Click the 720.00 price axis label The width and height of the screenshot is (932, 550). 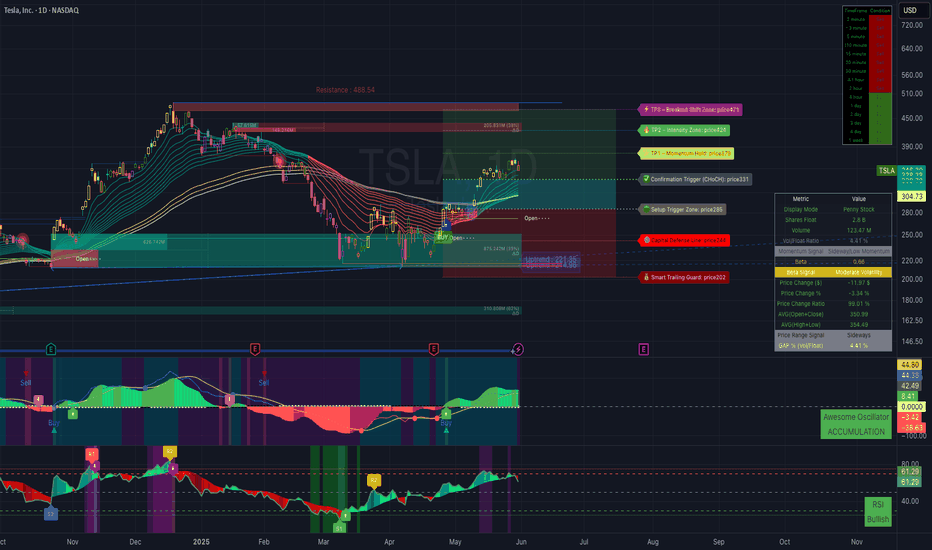tap(911, 26)
